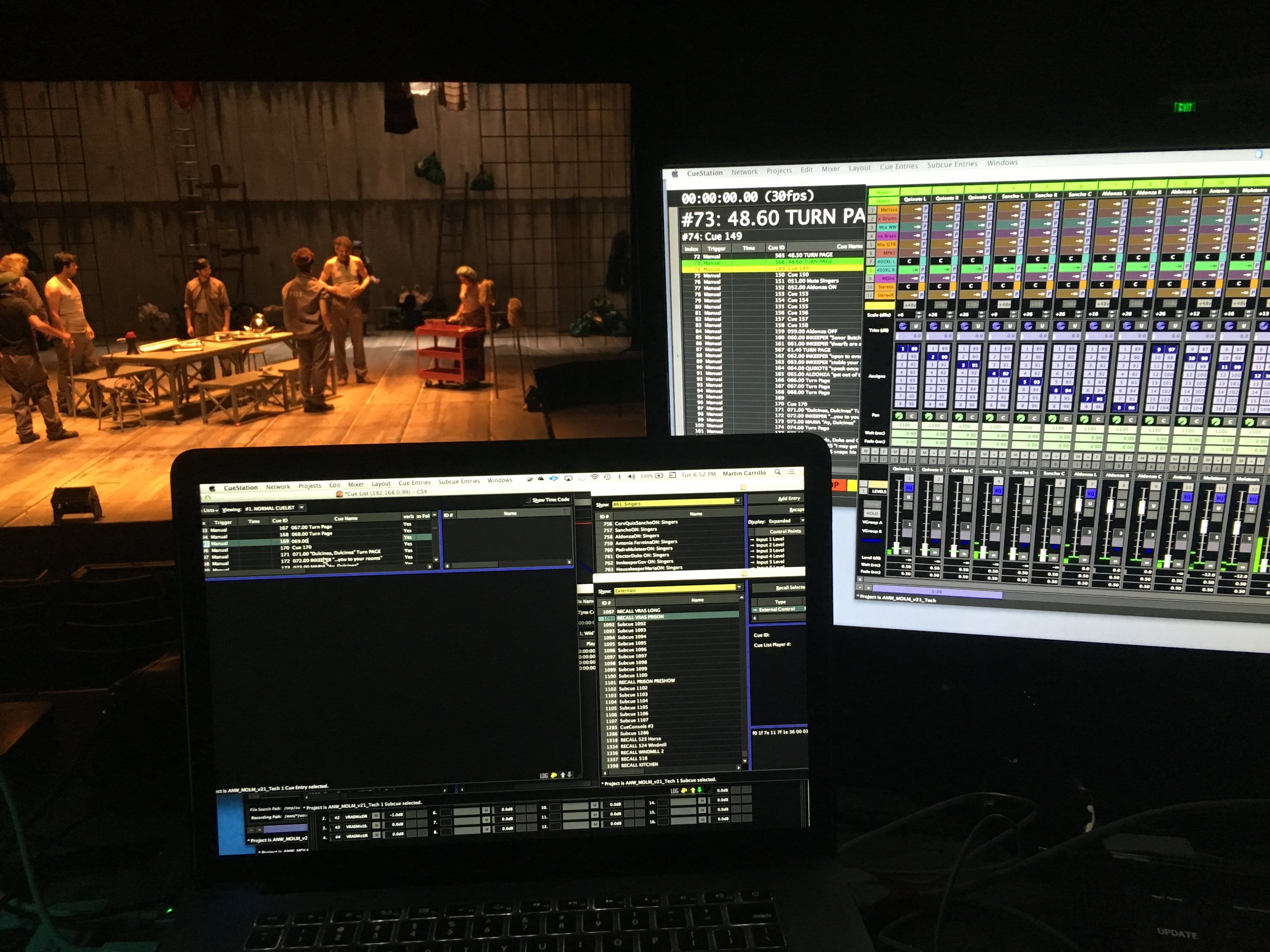Toggle assign button 89 on Quixote L

pos(913,349)
